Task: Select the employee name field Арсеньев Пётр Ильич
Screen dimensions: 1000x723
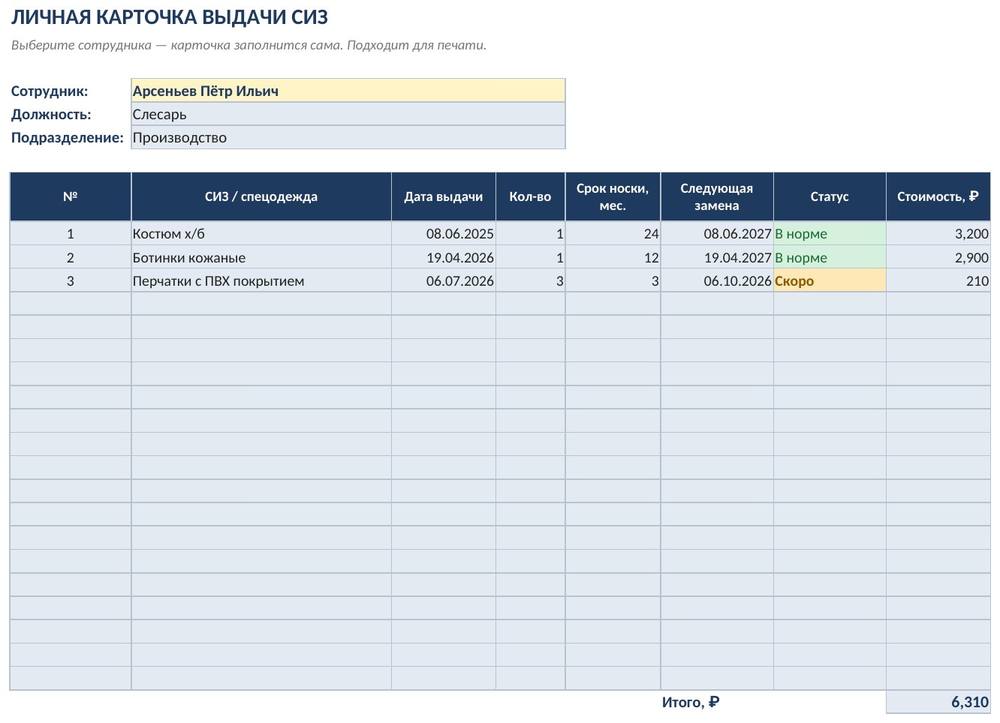Action: [348, 91]
